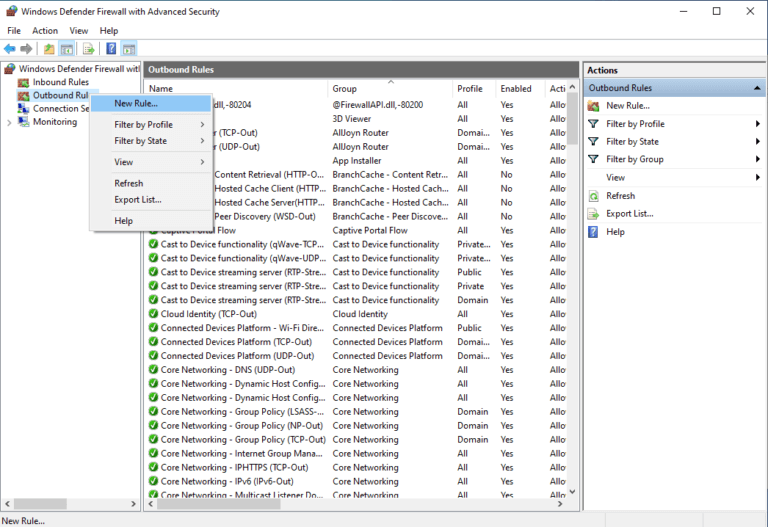Click the app icon in the title bar
The image size is (768, 527).
[11, 11]
